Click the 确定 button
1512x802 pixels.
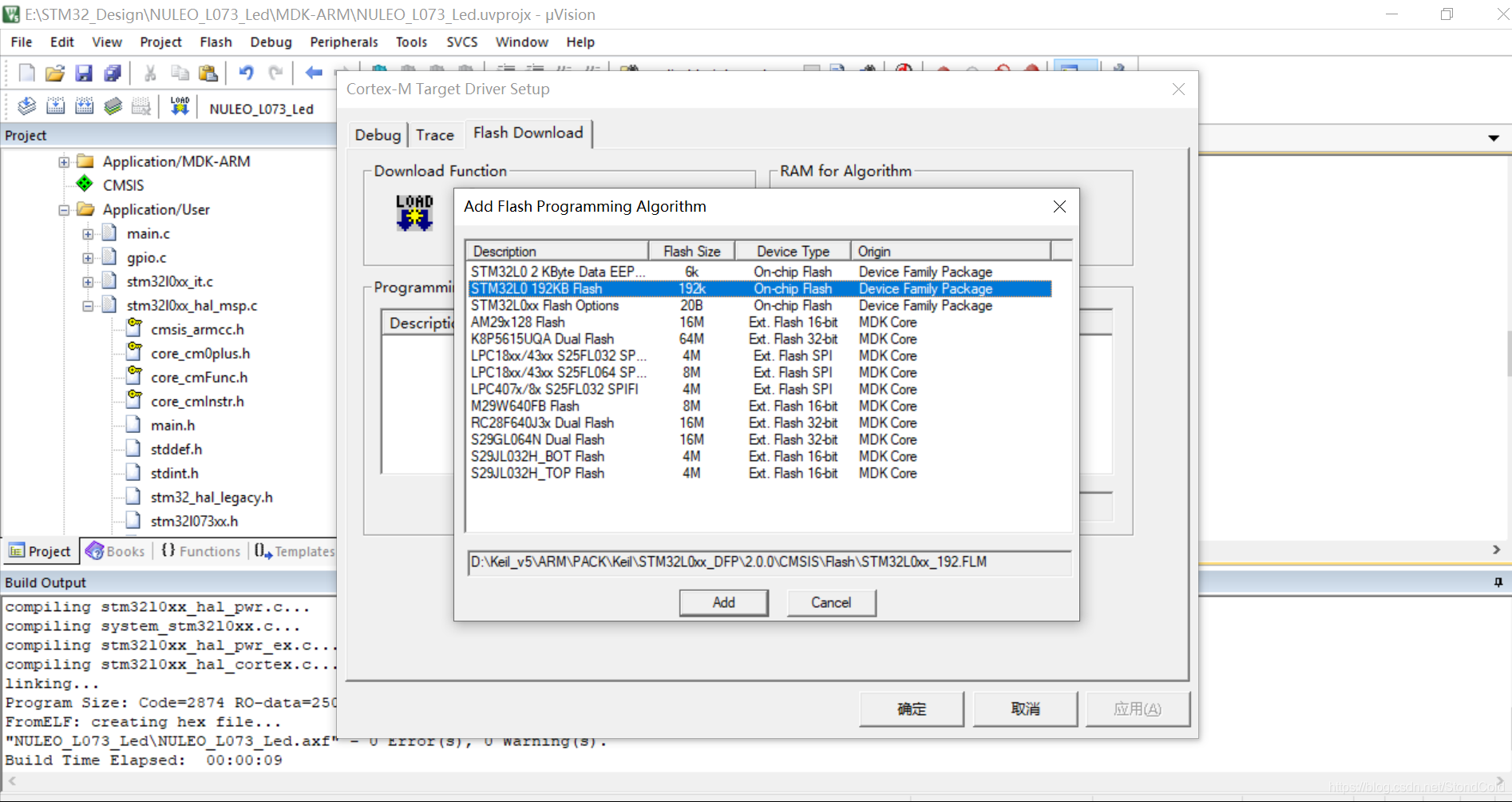(x=912, y=709)
